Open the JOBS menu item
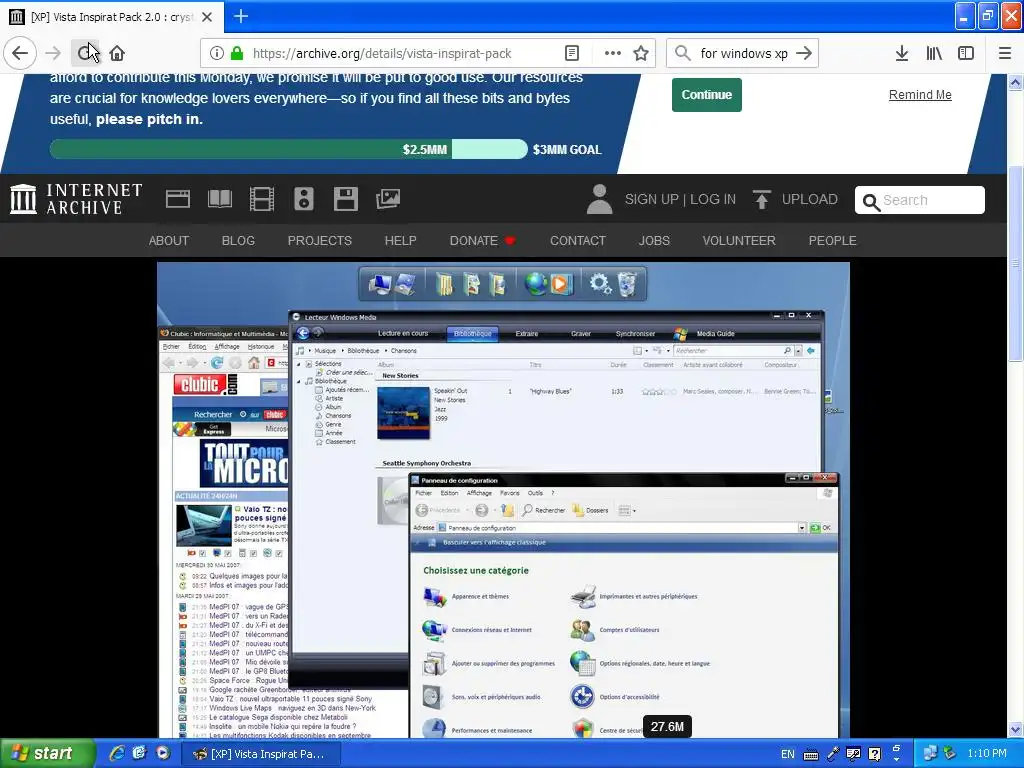Screen dimensions: 1024x768 coord(654,240)
